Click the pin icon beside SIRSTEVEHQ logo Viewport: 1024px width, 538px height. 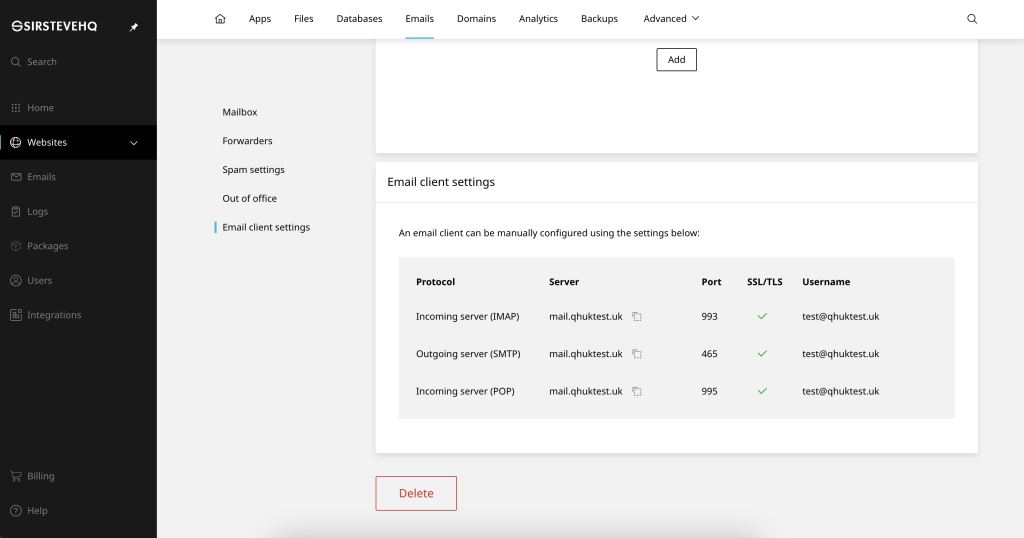pos(134,27)
